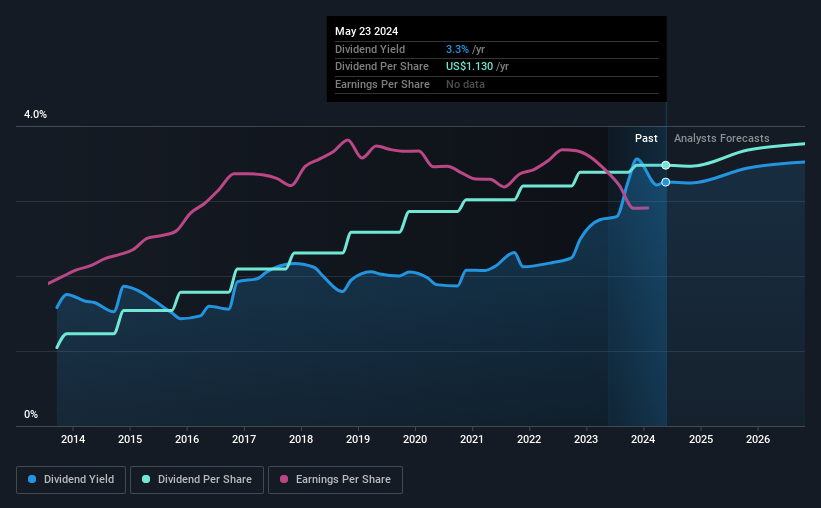Click the 2014 x-axis label
The width and height of the screenshot is (821, 508).
[73, 439]
